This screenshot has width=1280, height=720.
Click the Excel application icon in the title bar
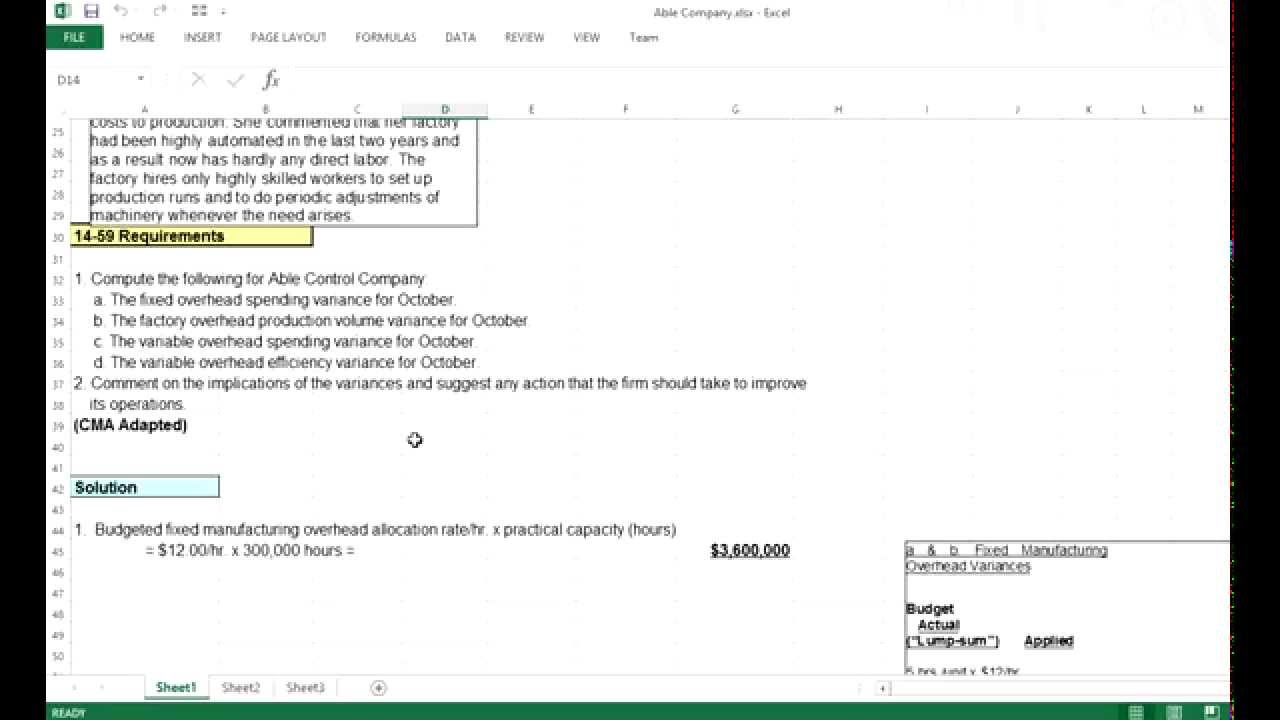pos(62,11)
